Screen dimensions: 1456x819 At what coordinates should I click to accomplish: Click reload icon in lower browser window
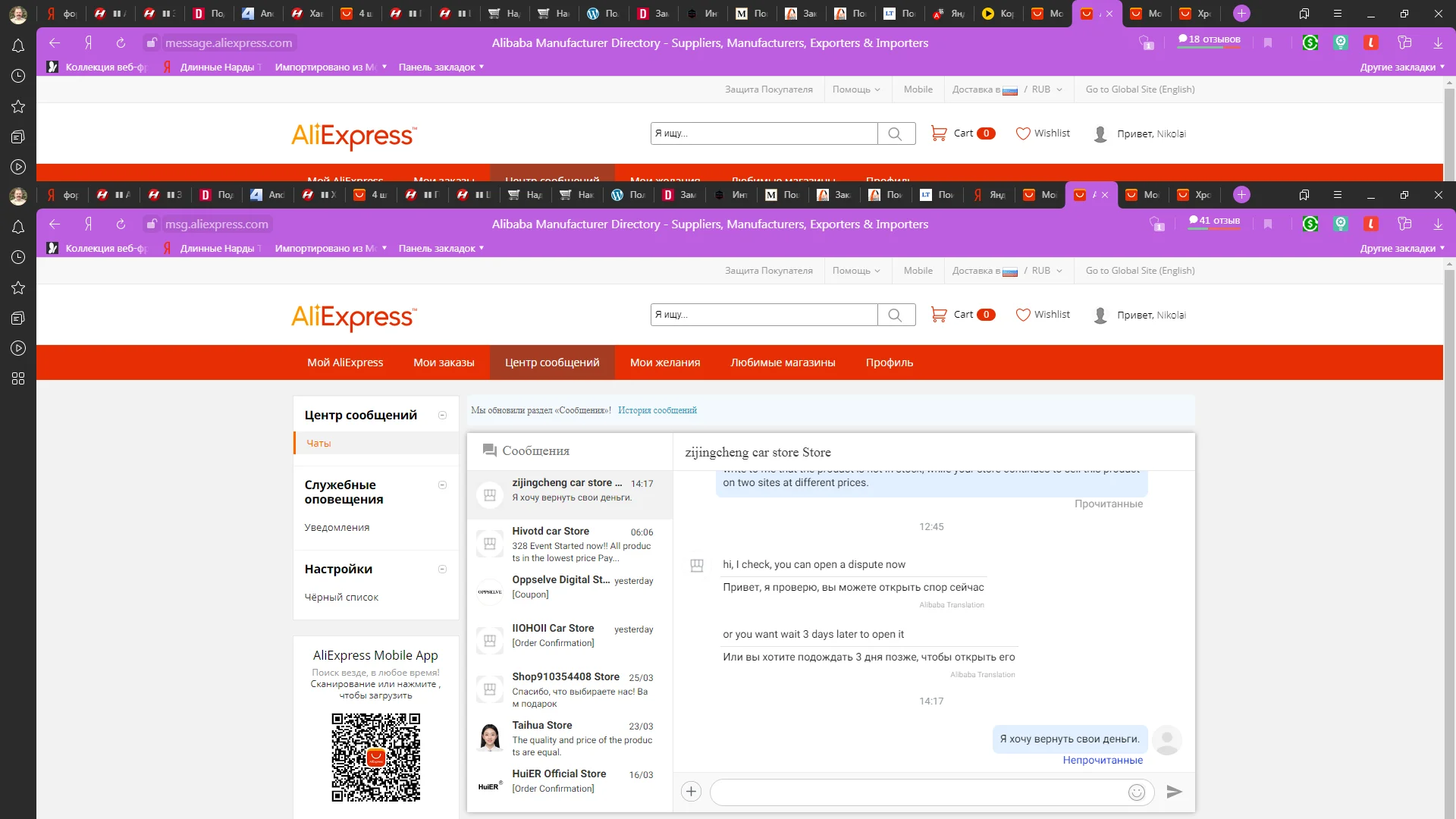click(121, 224)
